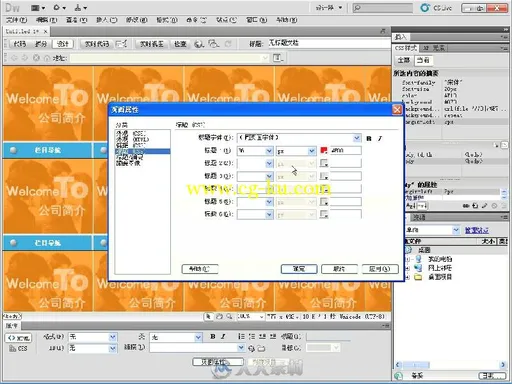Click the Heading 5 color swatch
The width and height of the screenshot is (512, 384).
[324, 202]
